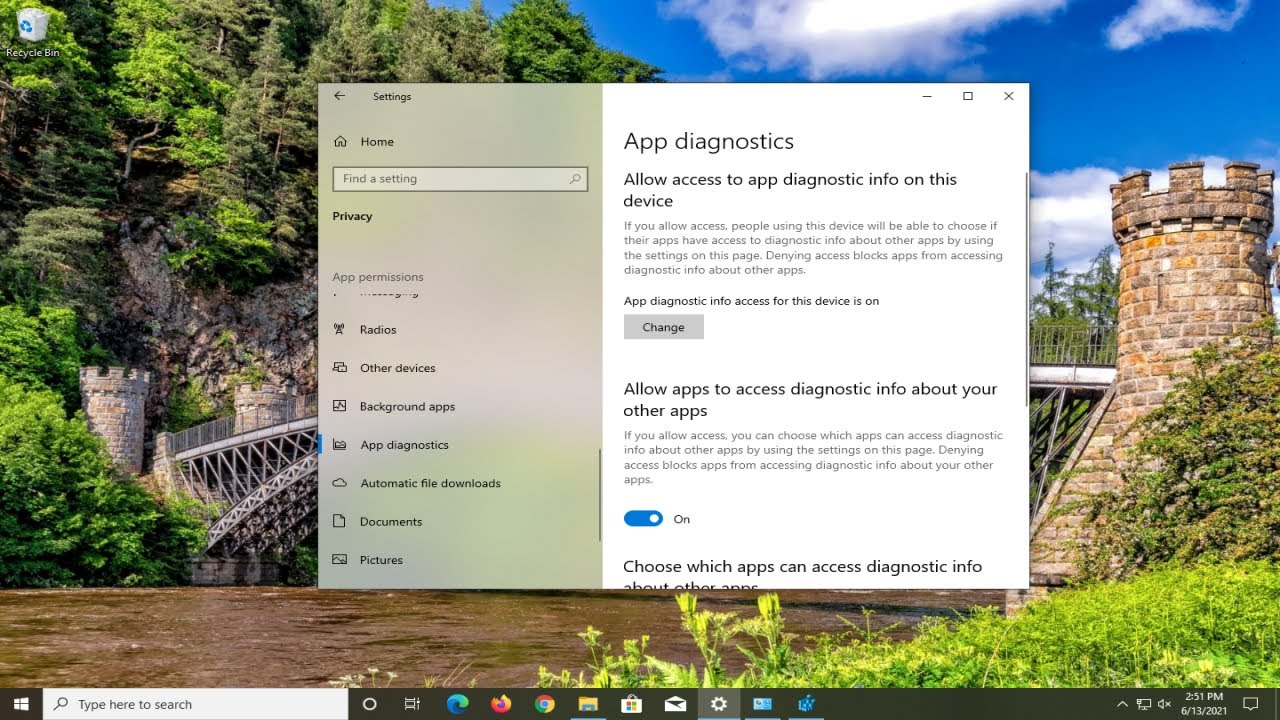Open the blue window app beside Settings gear
This screenshot has height=720, width=1280.
[x=762, y=704]
